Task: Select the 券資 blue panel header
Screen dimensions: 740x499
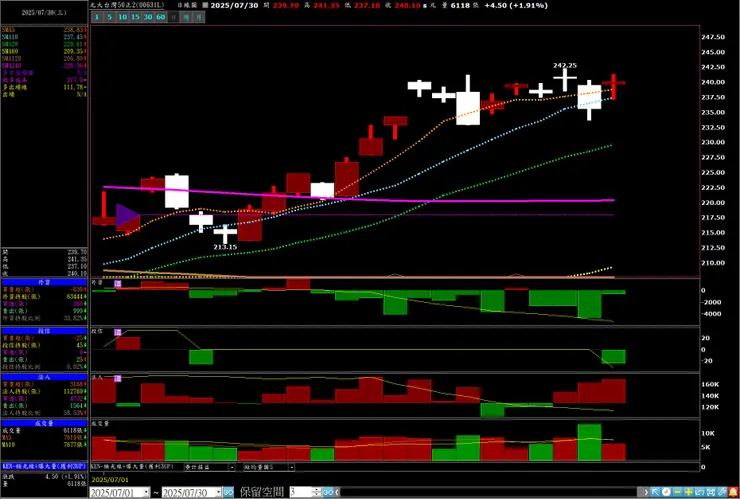Action: point(44,282)
